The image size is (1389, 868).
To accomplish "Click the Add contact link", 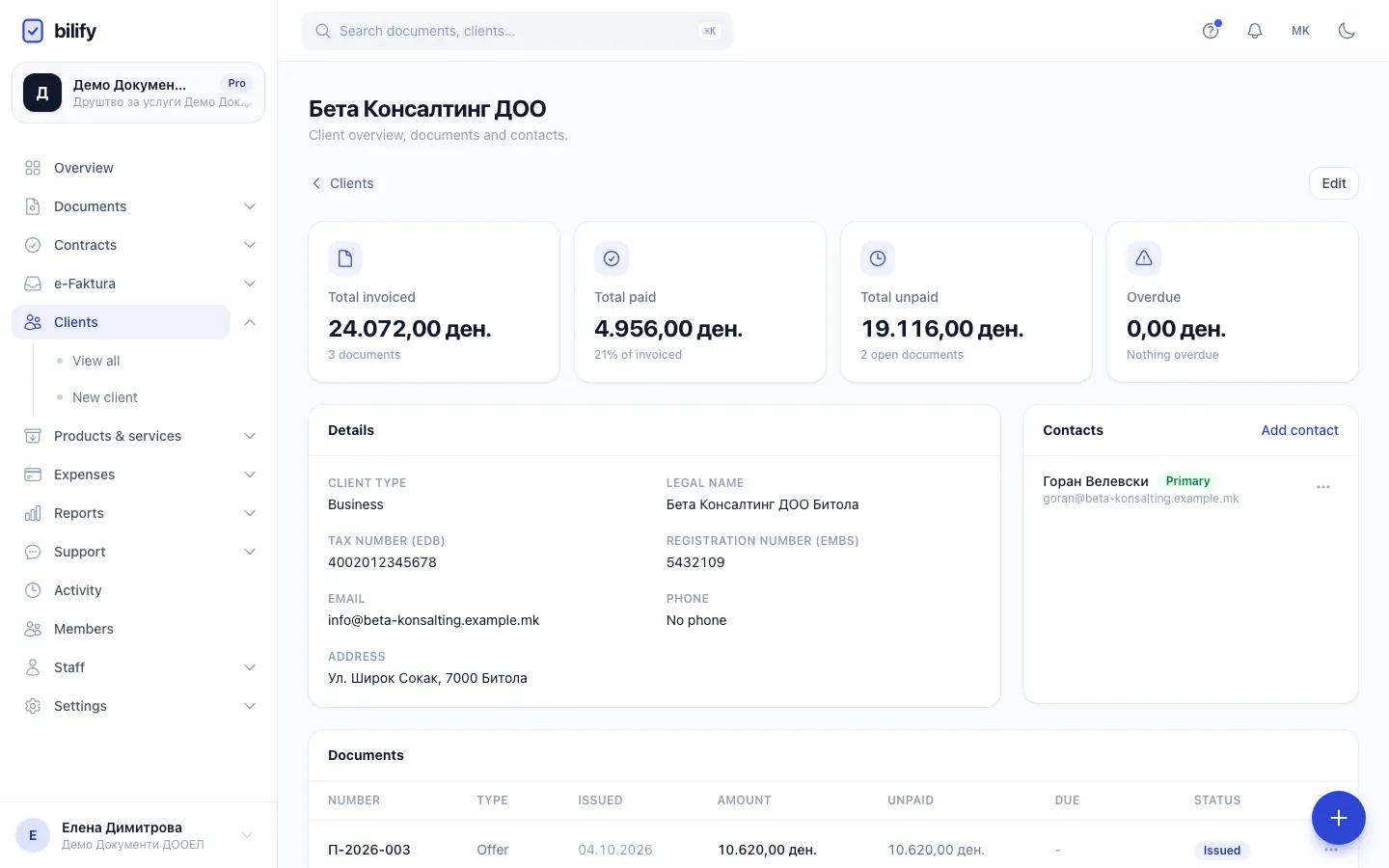I will [1299, 430].
